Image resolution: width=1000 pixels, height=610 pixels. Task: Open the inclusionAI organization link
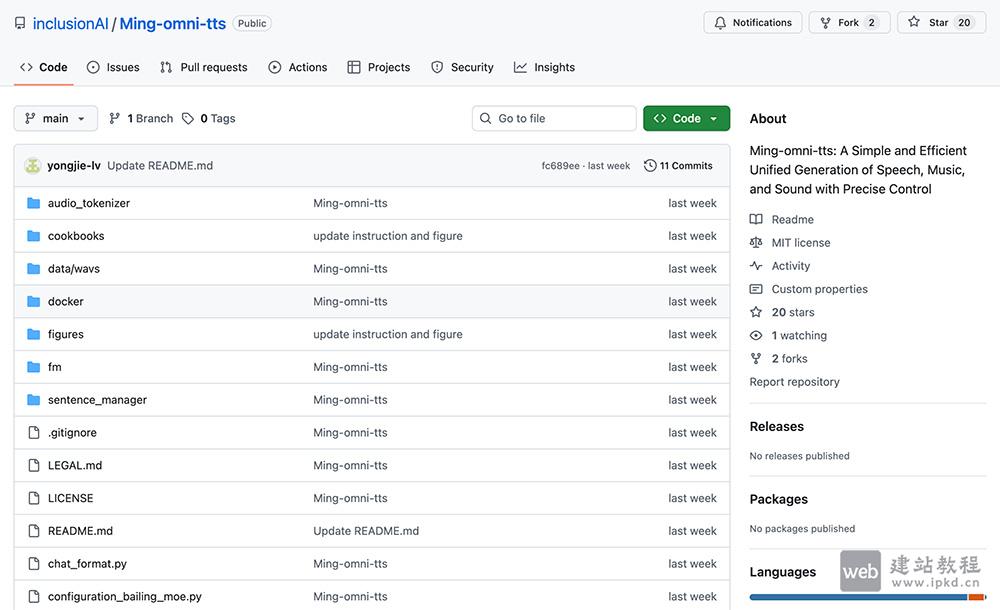[70, 24]
